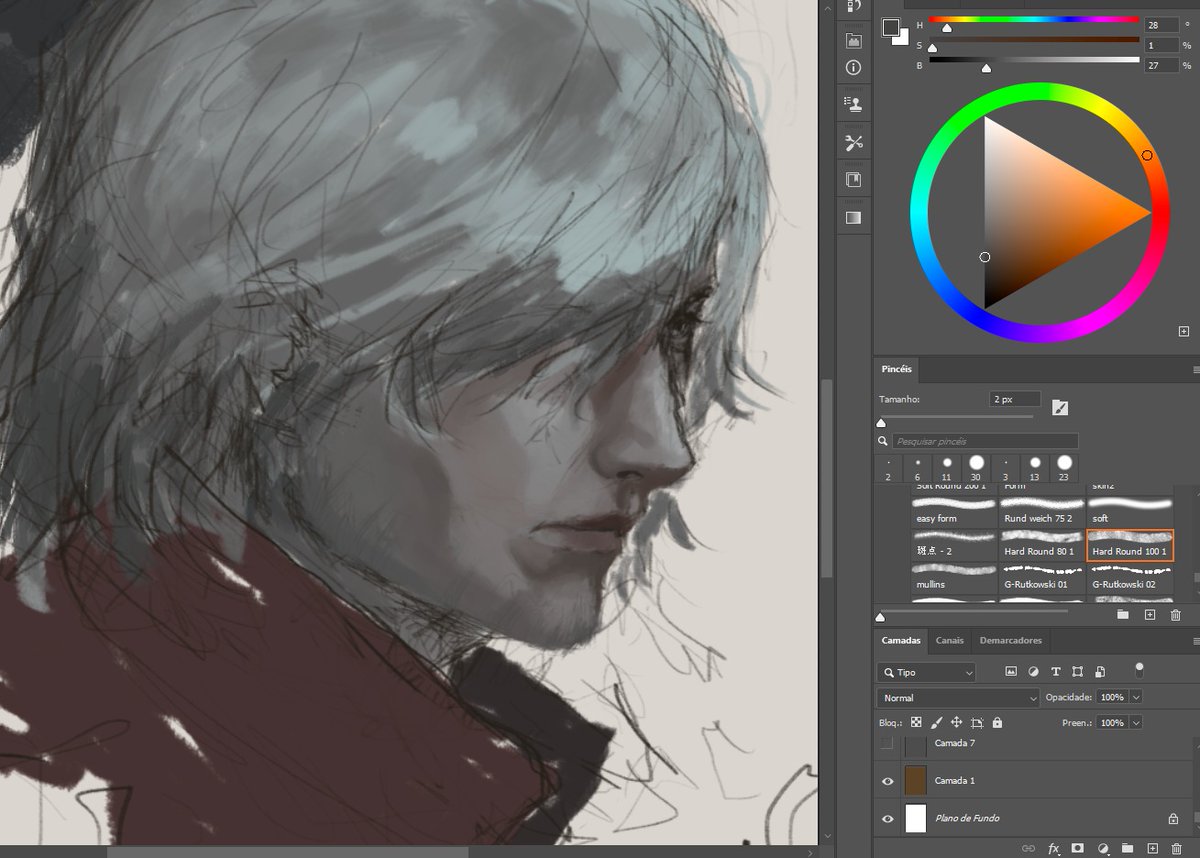Open the Gradients panel icon
This screenshot has height=858, width=1200.
pyautogui.click(x=853, y=217)
